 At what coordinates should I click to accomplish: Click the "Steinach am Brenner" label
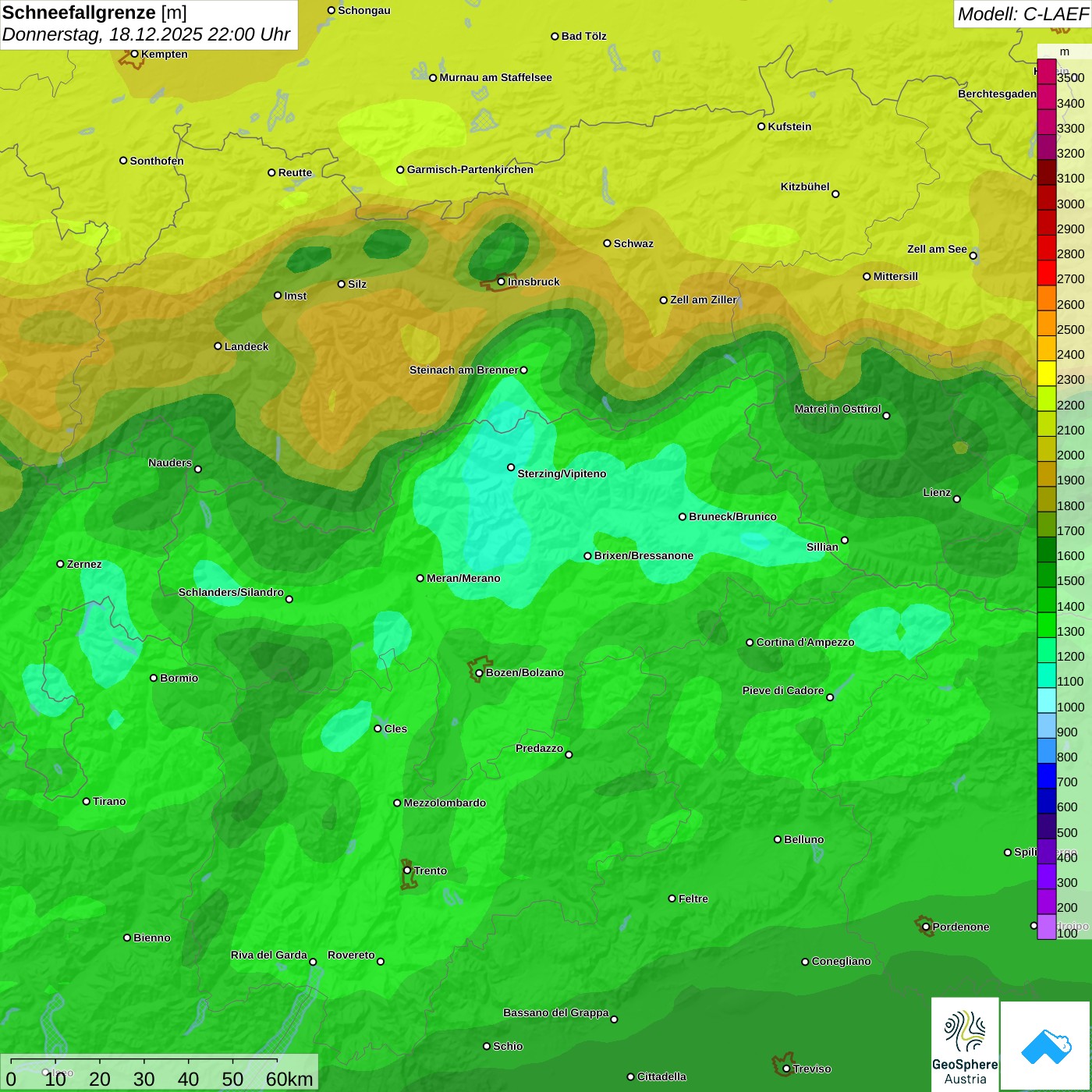[463, 370]
